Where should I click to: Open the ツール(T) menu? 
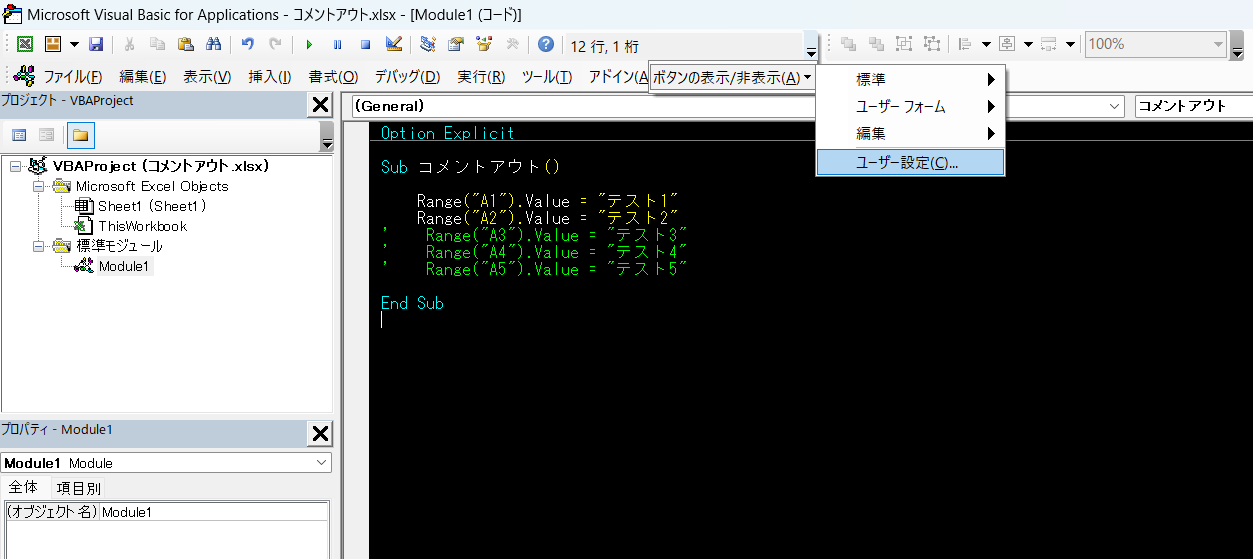point(546,77)
